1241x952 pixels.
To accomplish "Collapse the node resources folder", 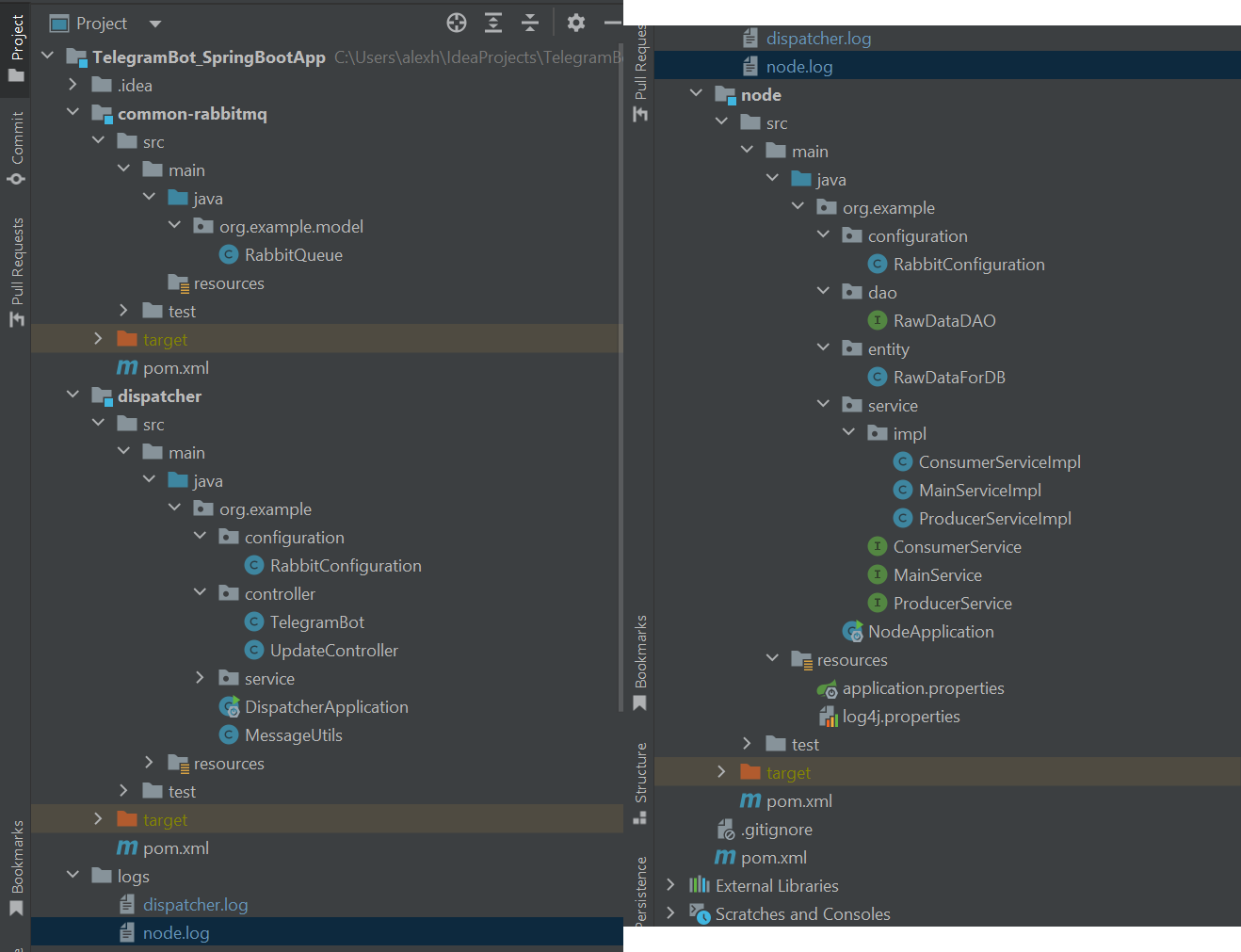I will tap(772, 658).
